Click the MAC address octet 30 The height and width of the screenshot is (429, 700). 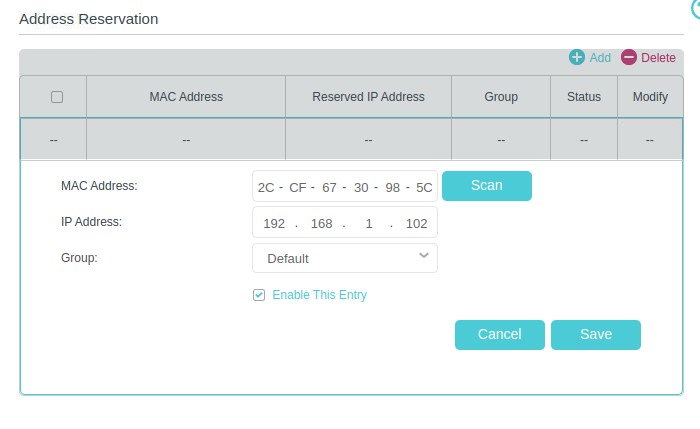361,187
